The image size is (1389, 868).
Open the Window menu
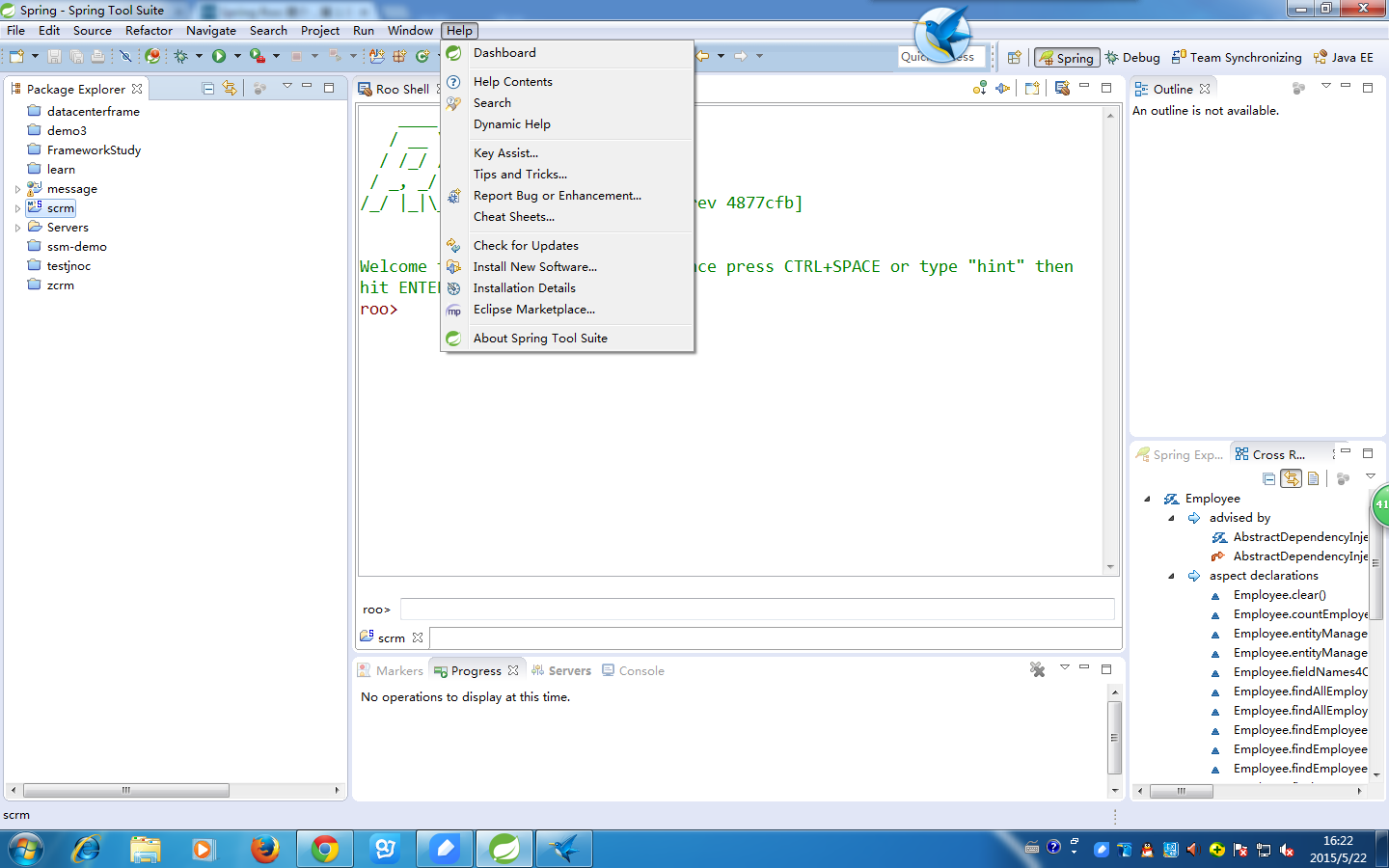pos(410,31)
